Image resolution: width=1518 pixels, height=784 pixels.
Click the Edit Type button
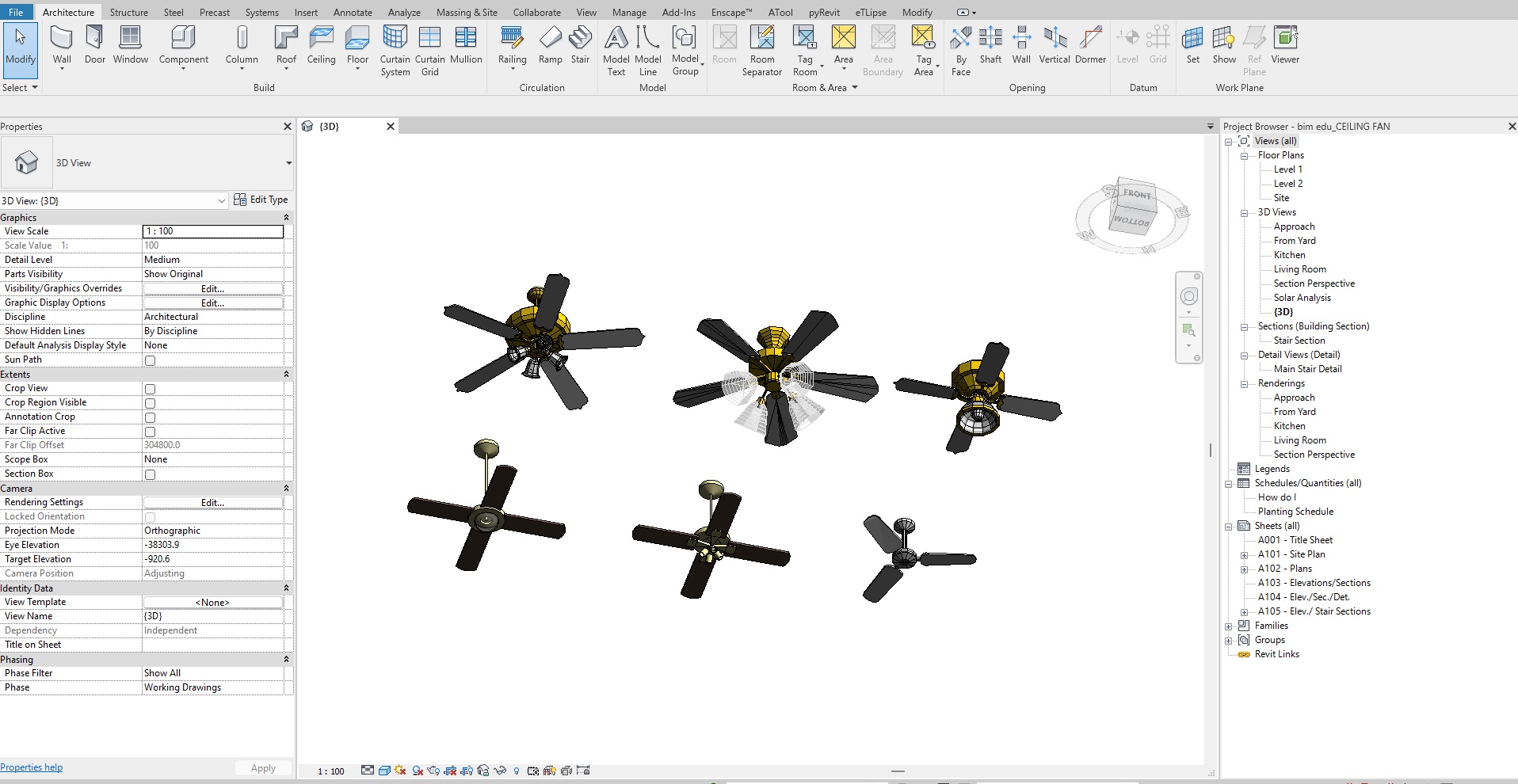(x=261, y=200)
